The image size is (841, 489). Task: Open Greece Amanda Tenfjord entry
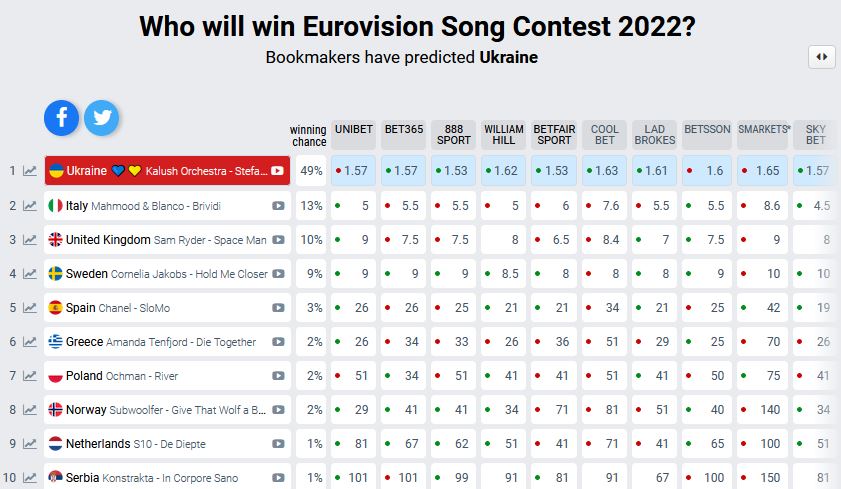click(160, 342)
